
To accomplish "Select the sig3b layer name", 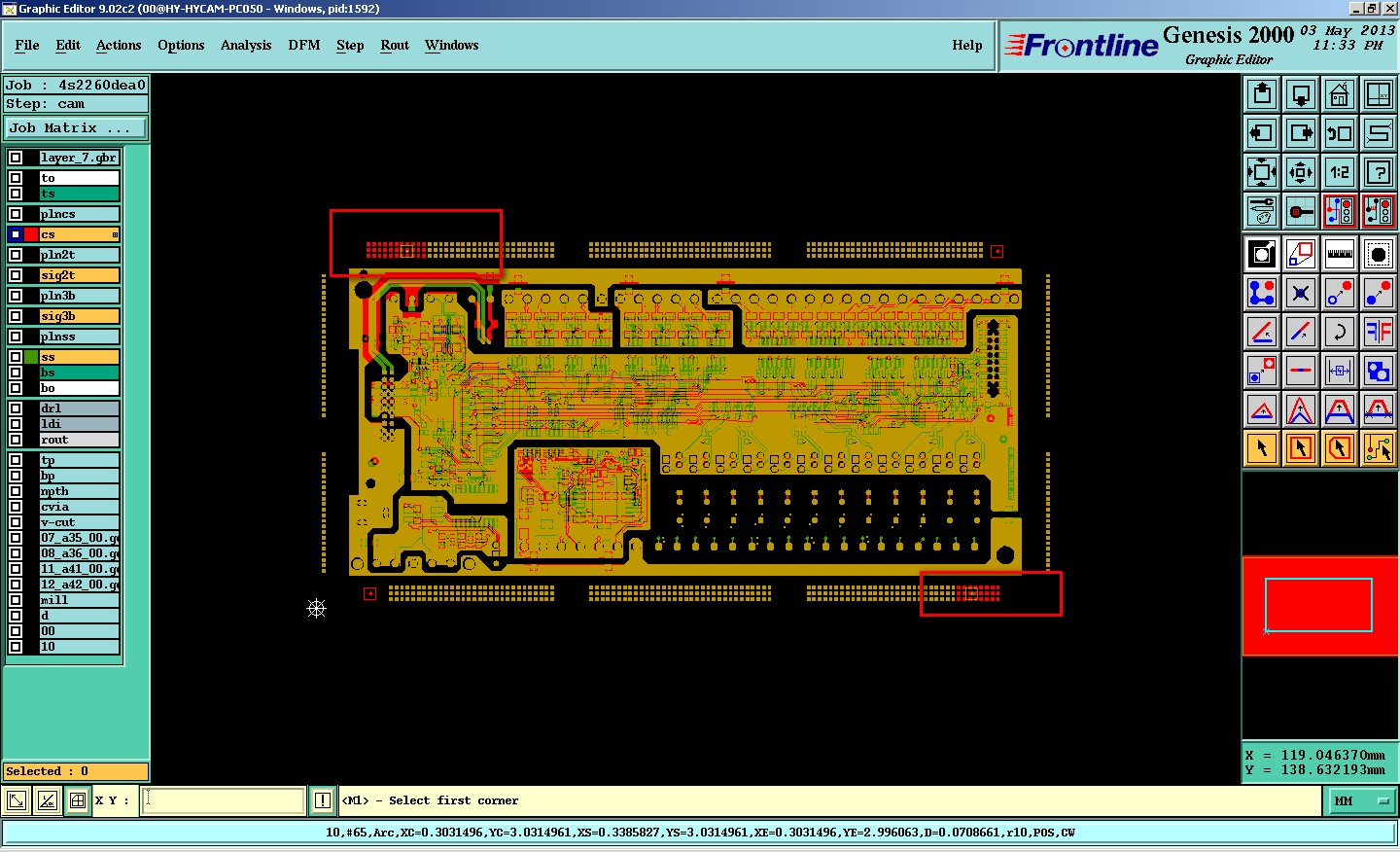I will pos(80,316).
